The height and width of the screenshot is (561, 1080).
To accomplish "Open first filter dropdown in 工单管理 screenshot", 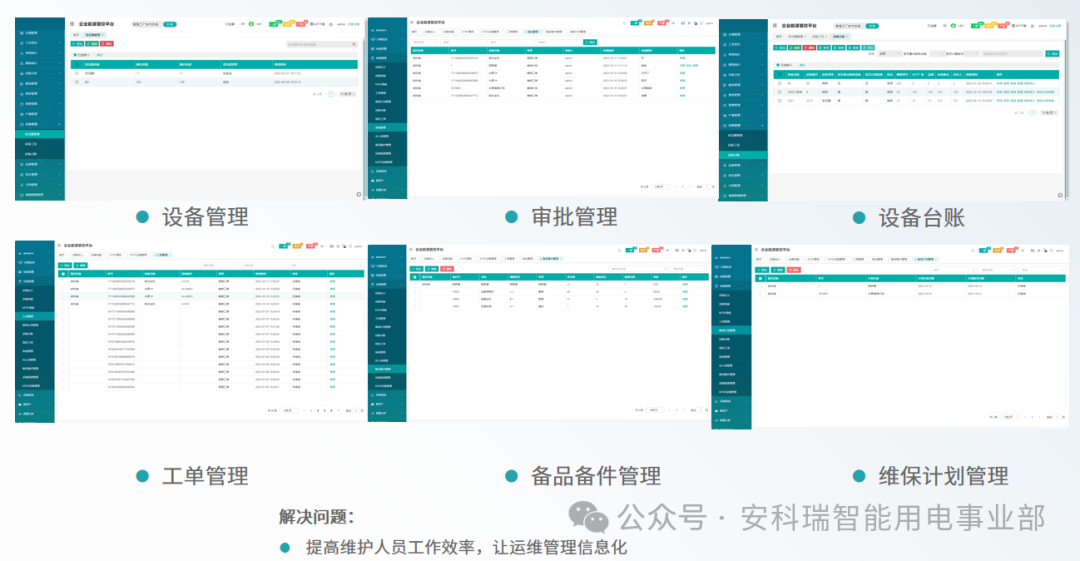I will pos(219,265).
